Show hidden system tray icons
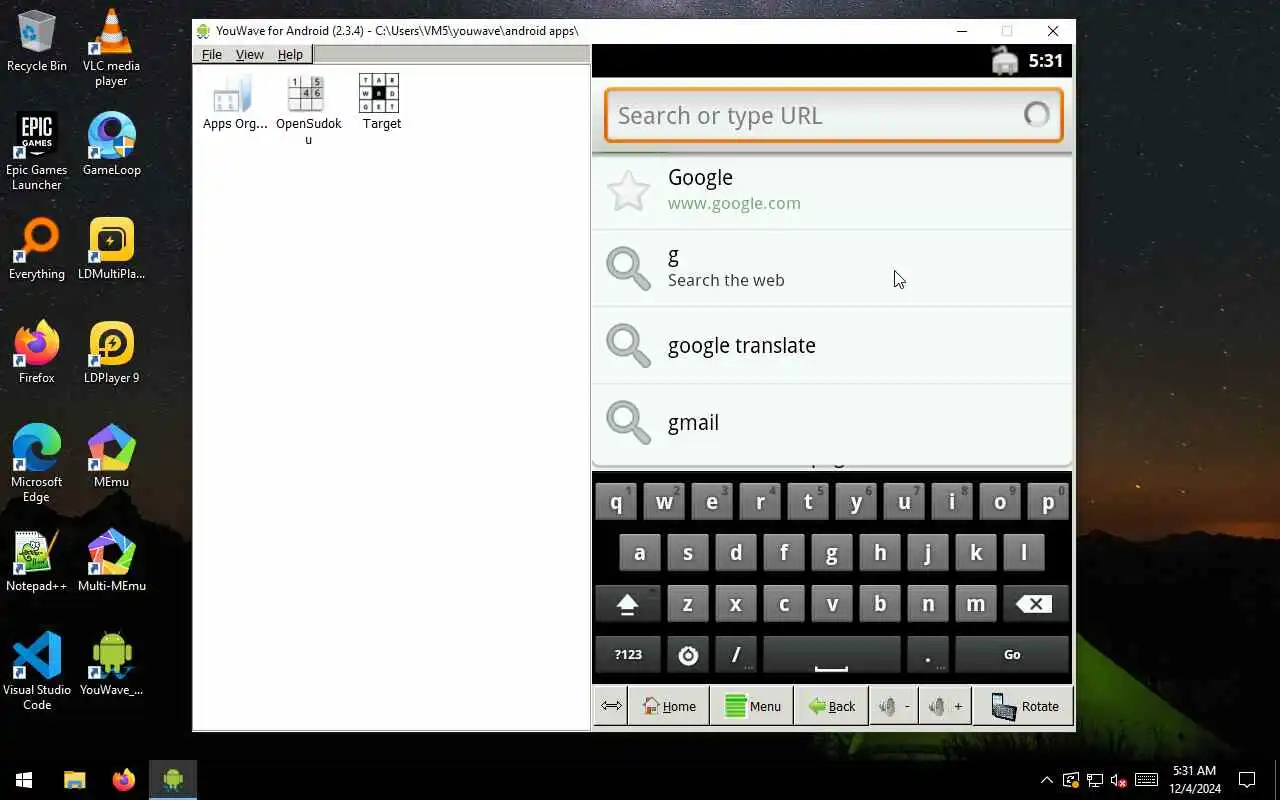Screen dimensions: 1280x800 point(1046,780)
